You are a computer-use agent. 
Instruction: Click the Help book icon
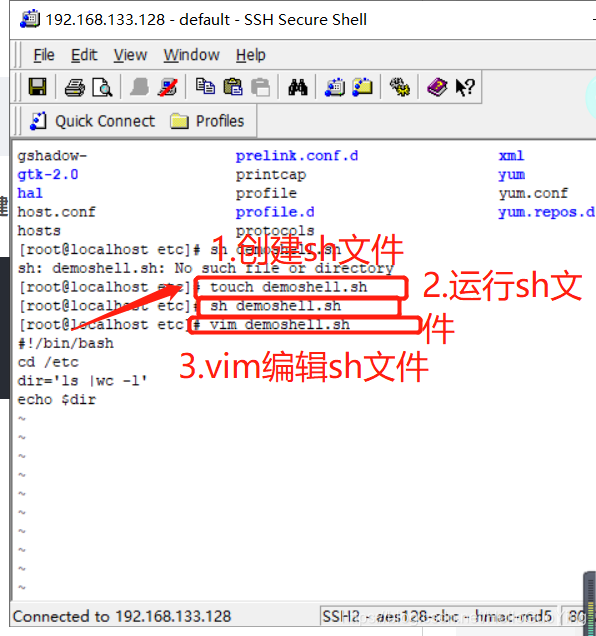[437, 87]
